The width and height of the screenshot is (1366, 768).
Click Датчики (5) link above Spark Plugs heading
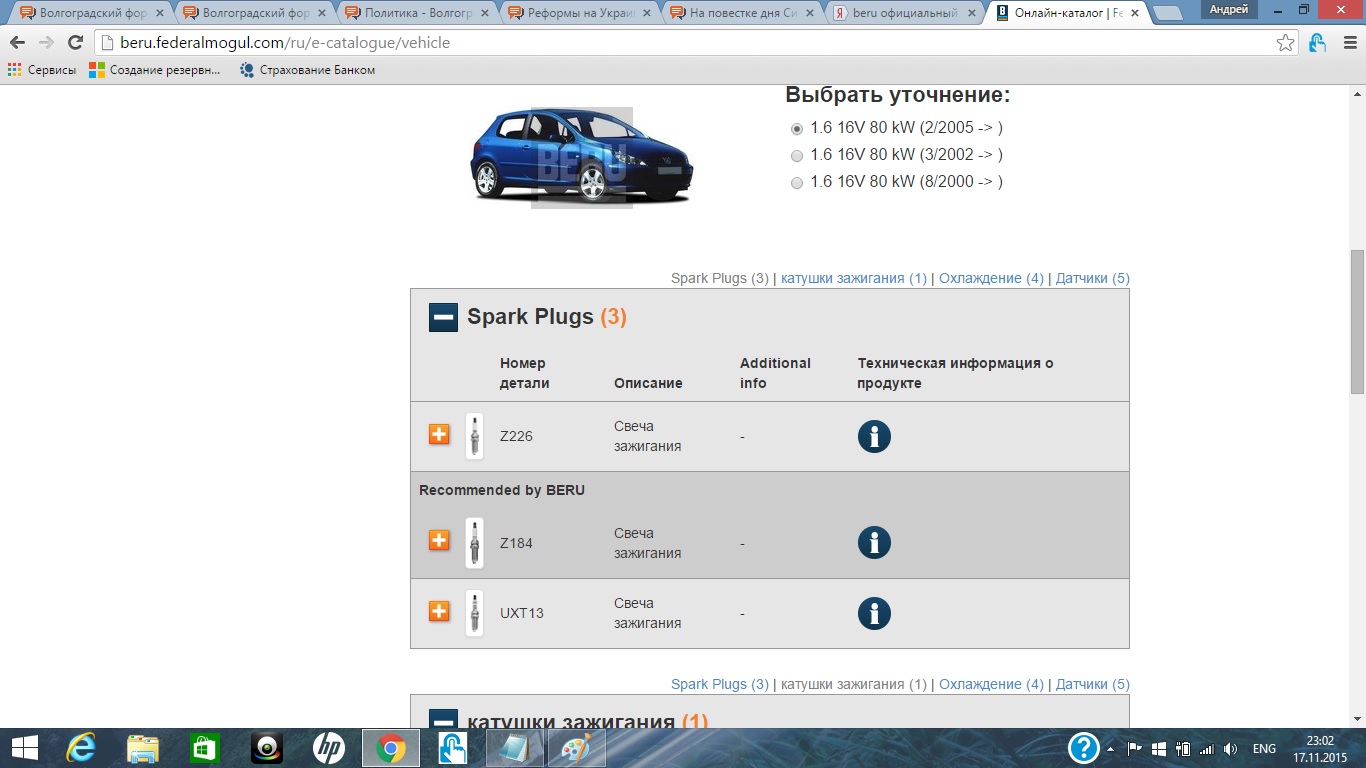tap(1093, 278)
